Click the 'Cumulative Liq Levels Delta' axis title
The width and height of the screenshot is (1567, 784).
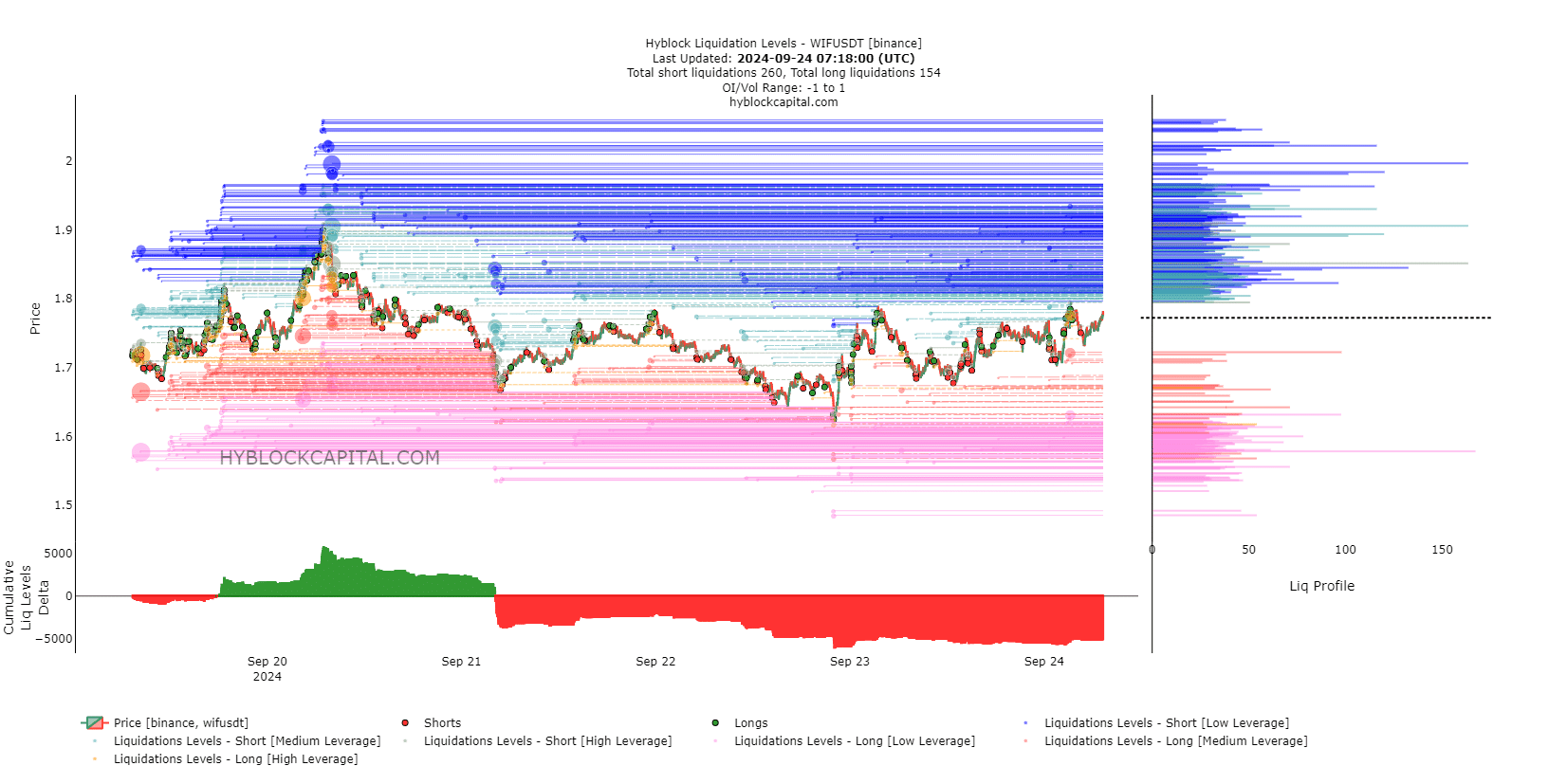coord(26,597)
